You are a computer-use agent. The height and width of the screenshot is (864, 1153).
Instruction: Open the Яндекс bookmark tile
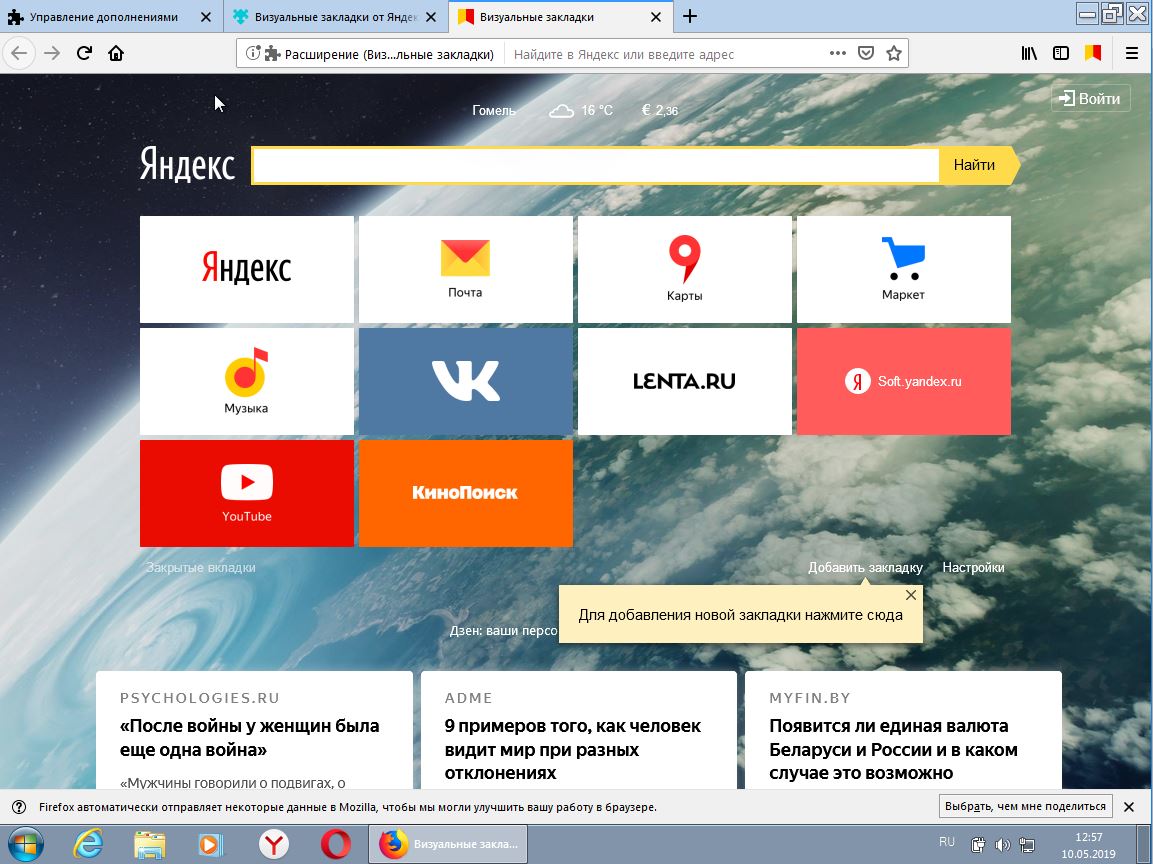tap(246, 269)
